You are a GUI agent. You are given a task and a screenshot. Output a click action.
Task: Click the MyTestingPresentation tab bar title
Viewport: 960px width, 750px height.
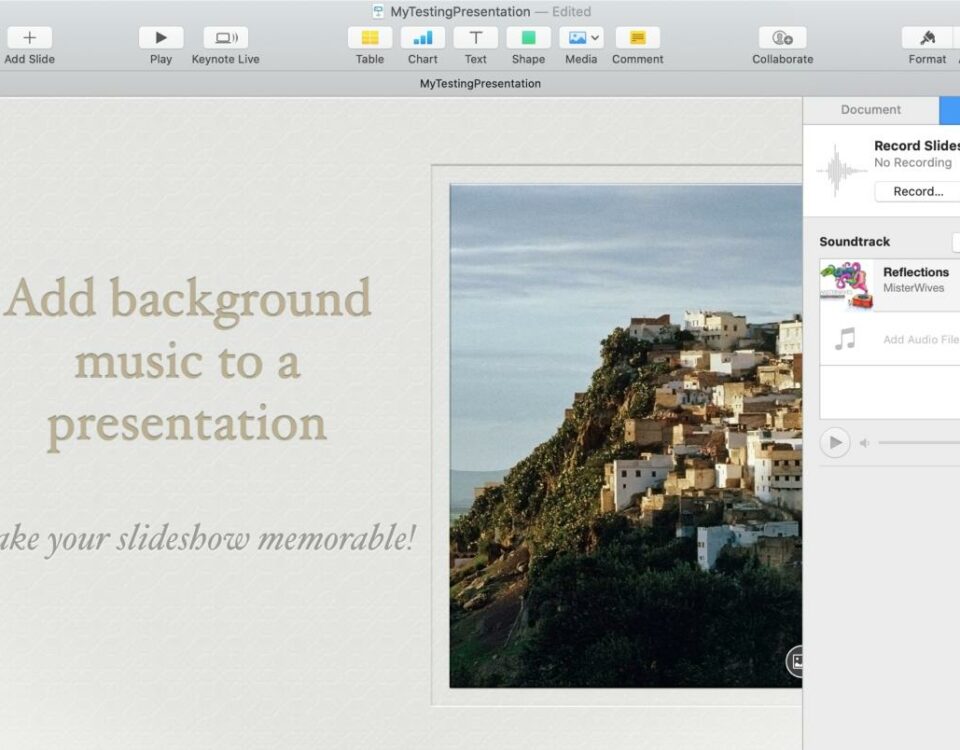pos(480,83)
